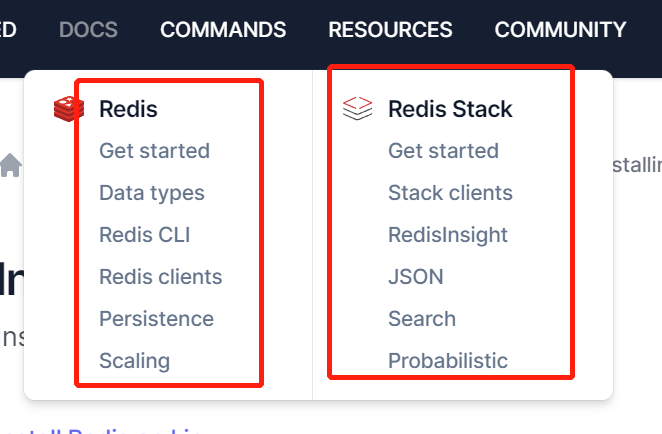Open the DOCS menu

pyautogui.click(x=88, y=30)
